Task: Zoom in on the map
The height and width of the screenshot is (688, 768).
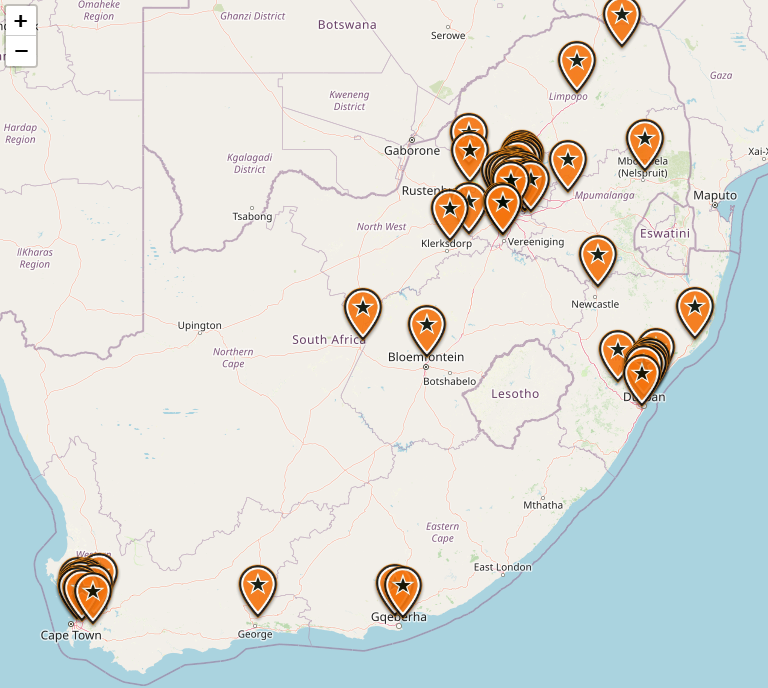Action: pos(21,21)
